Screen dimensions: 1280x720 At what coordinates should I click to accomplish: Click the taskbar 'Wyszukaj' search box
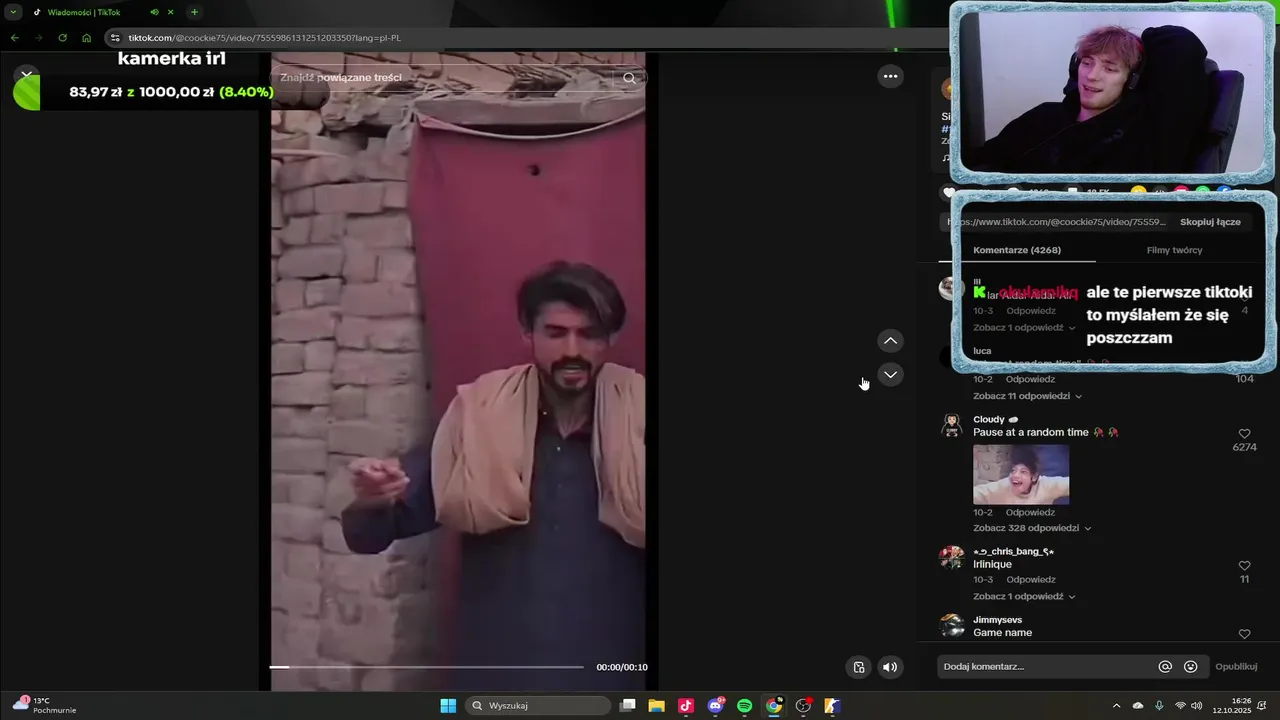539,706
